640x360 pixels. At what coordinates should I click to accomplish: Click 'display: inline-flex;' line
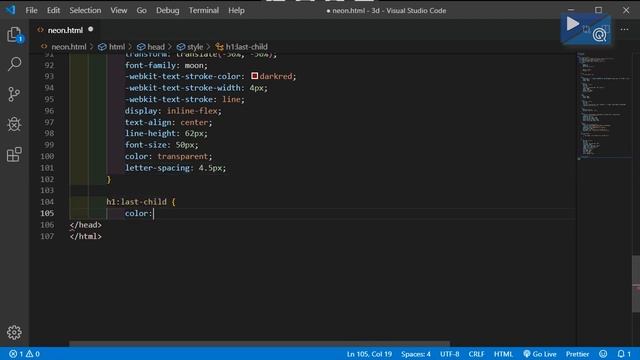coord(173,111)
